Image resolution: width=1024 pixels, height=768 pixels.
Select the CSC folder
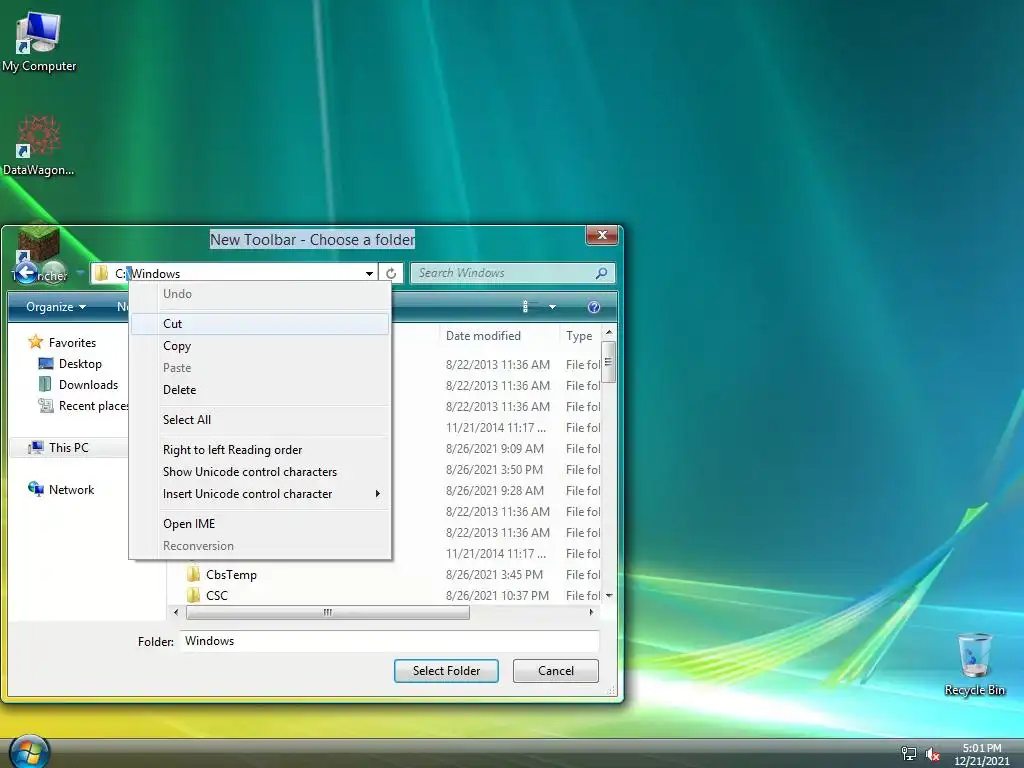point(217,596)
